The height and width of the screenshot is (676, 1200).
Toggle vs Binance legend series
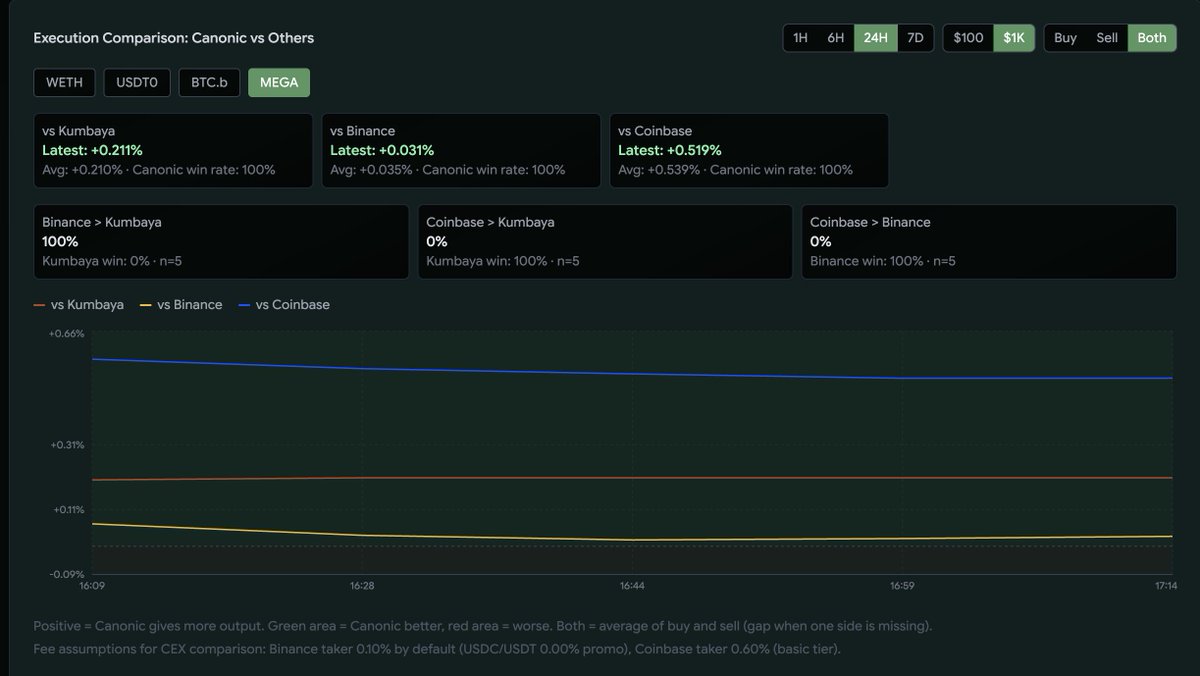[x=181, y=304]
